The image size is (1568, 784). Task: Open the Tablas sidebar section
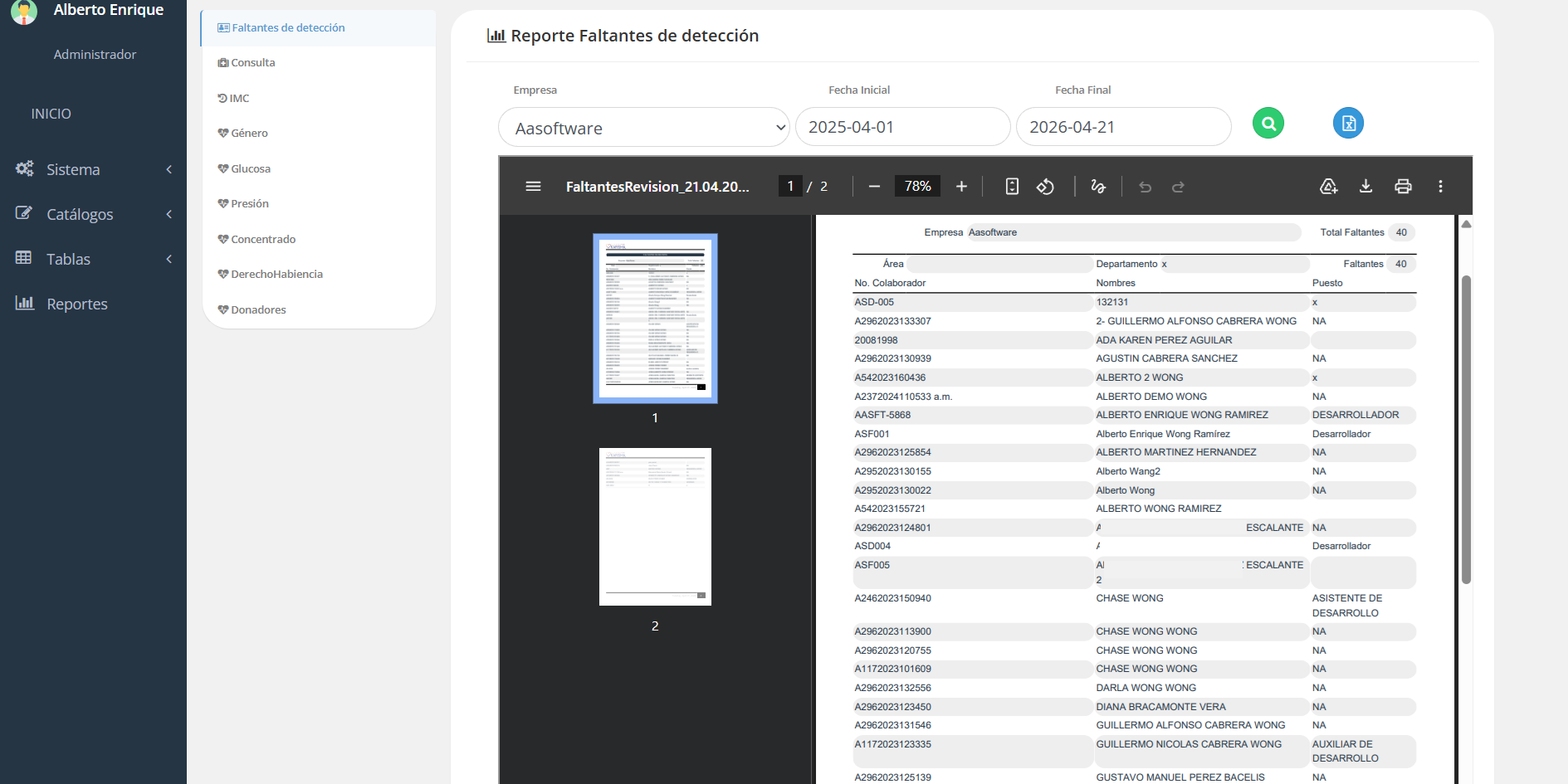tap(68, 259)
